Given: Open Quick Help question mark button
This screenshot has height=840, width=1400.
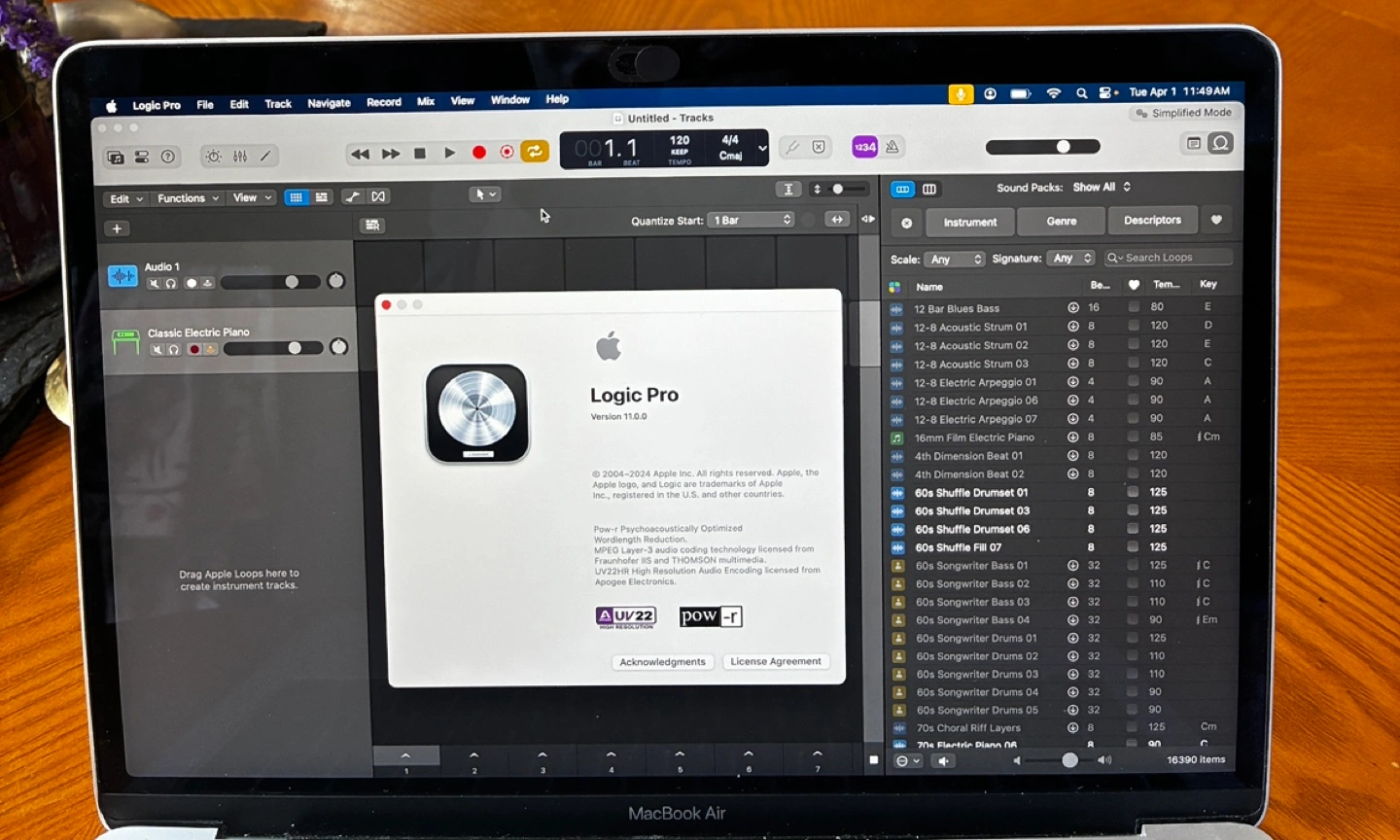Looking at the screenshot, I should (x=168, y=157).
